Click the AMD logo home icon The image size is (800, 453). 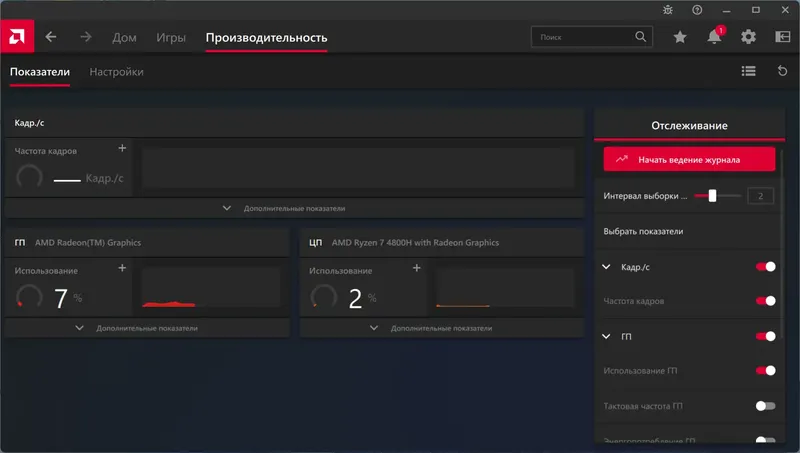coord(17,37)
